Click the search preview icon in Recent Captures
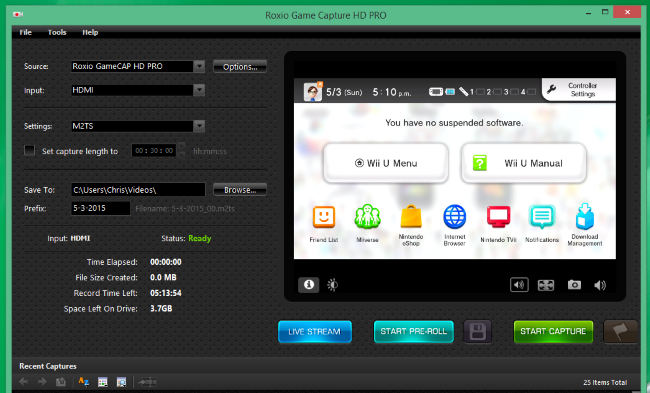The height and width of the screenshot is (393, 650). click(x=121, y=382)
